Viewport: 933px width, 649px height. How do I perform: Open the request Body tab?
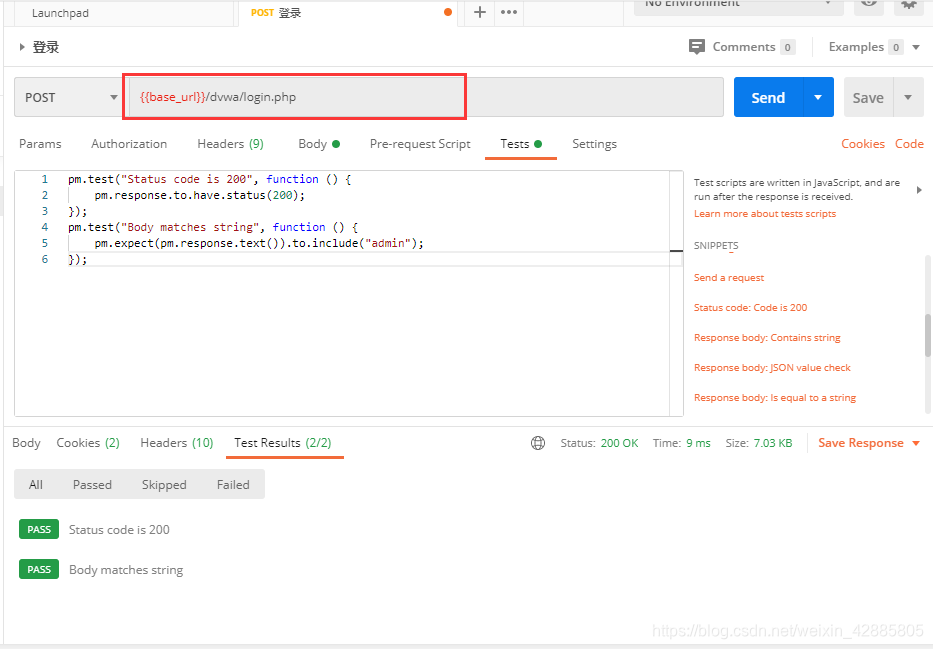318,144
